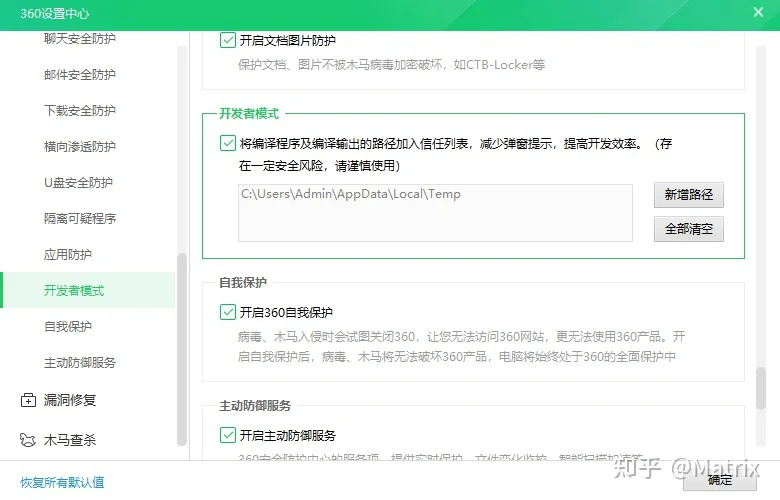Image resolution: width=780 pixels, height=500 pixels.
Task: Click the 开发者模式 section heading
Action: 249,113
